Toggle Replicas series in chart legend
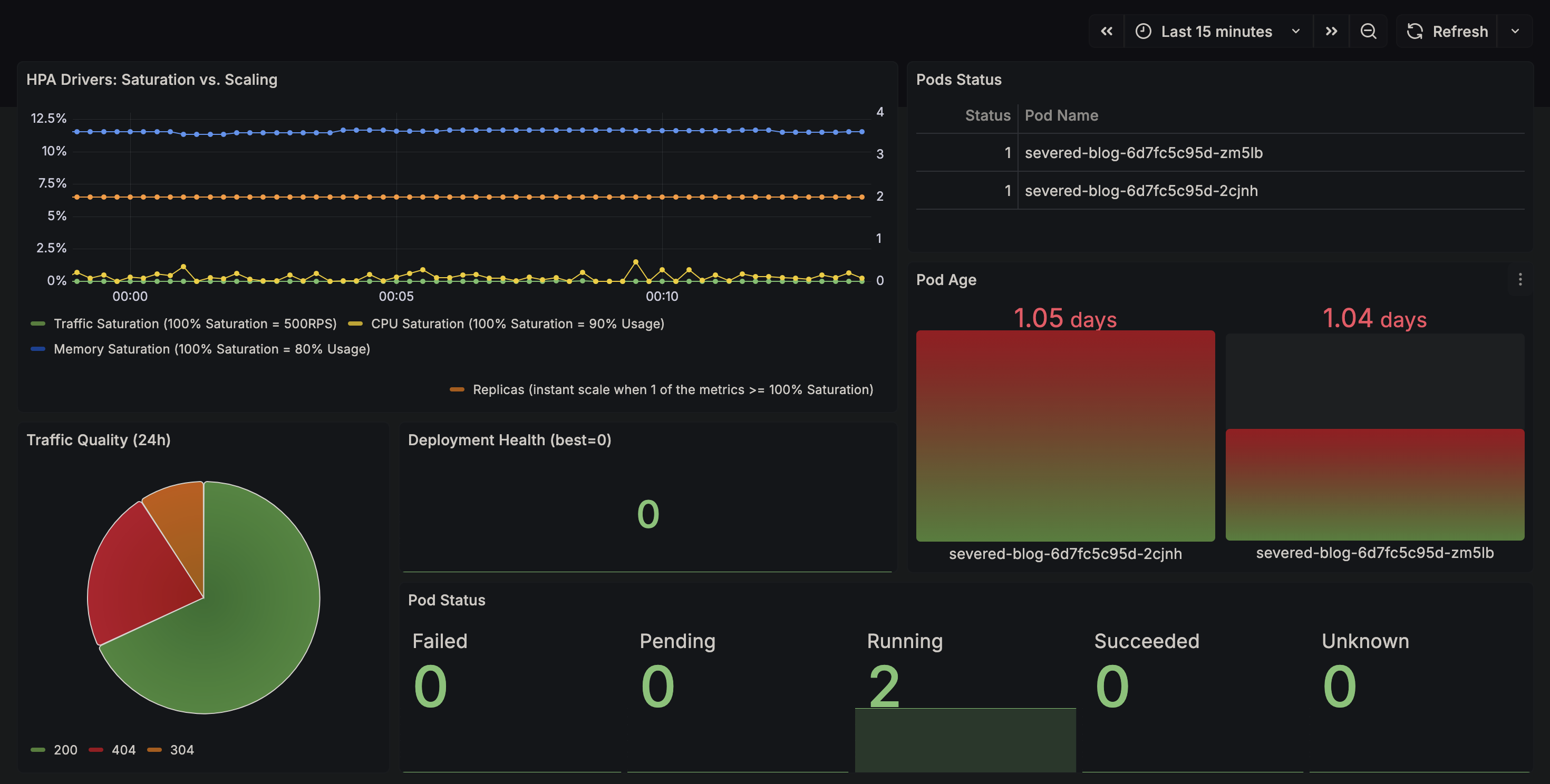 [x=672, y=389]
